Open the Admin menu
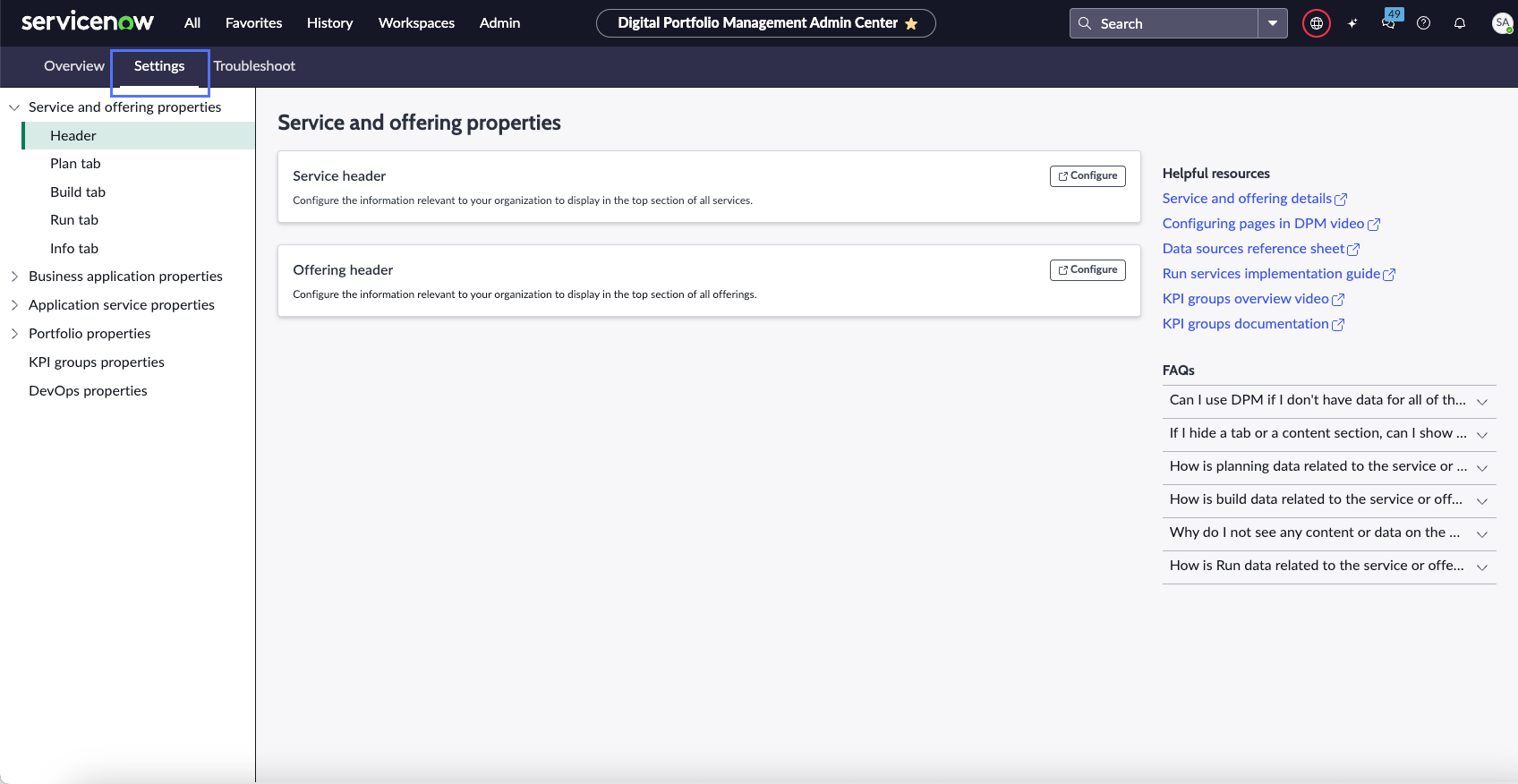1518x784 pixels. click(499, 23)
